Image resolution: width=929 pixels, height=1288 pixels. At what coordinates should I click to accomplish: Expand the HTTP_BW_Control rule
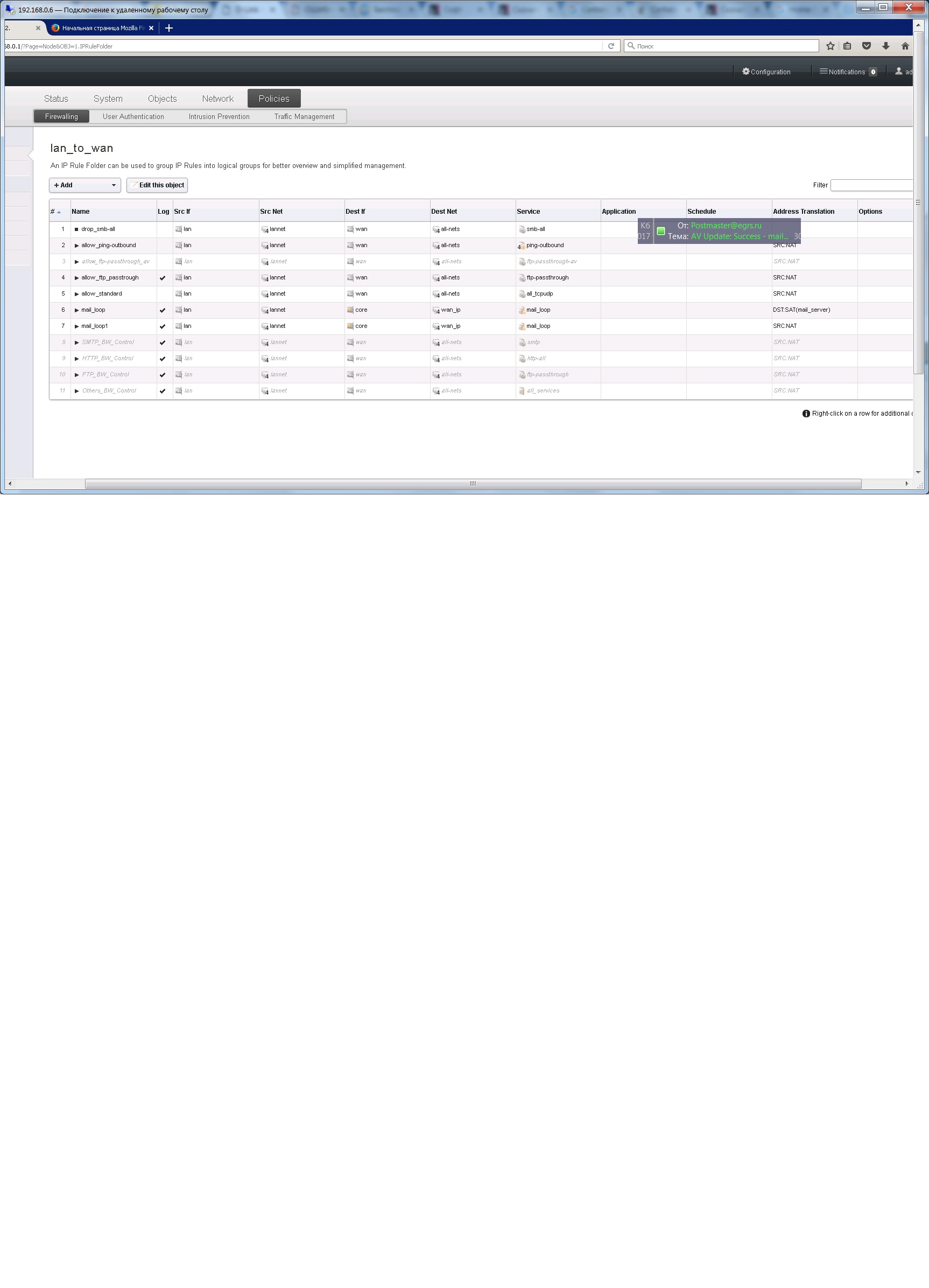pos(76,359)
